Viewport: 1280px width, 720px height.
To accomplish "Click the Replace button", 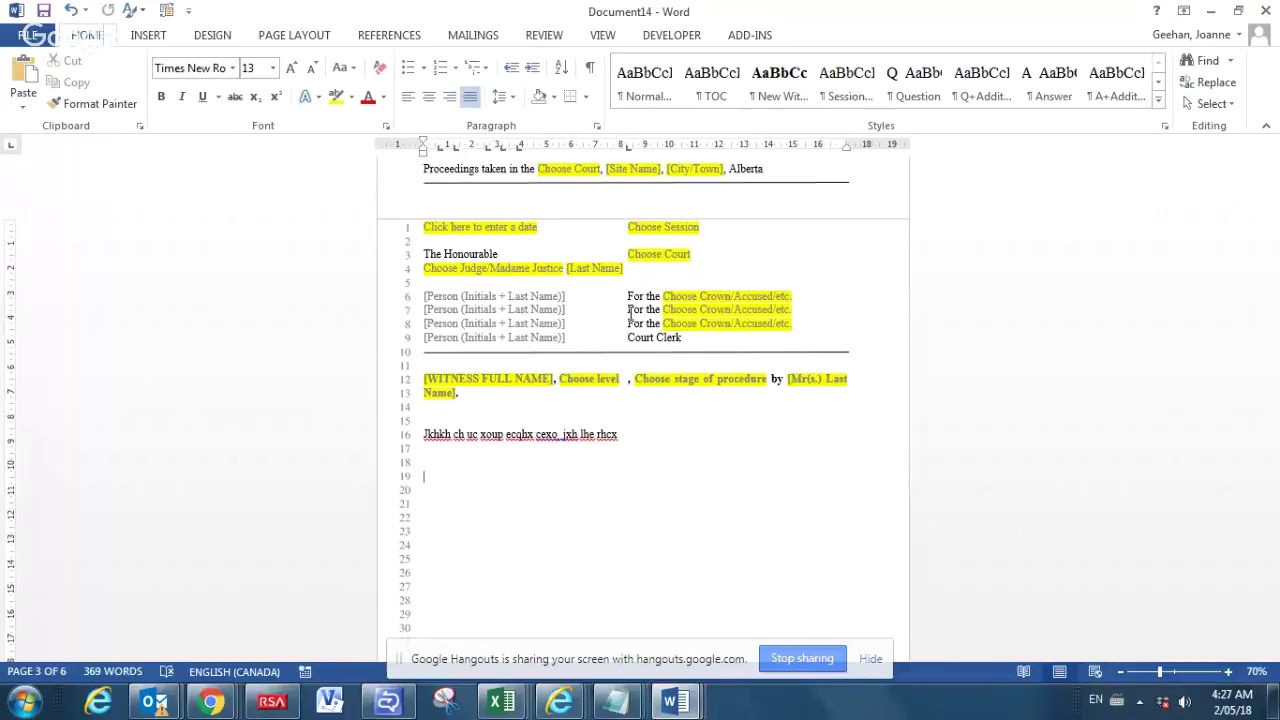I will coord(1208,83).
